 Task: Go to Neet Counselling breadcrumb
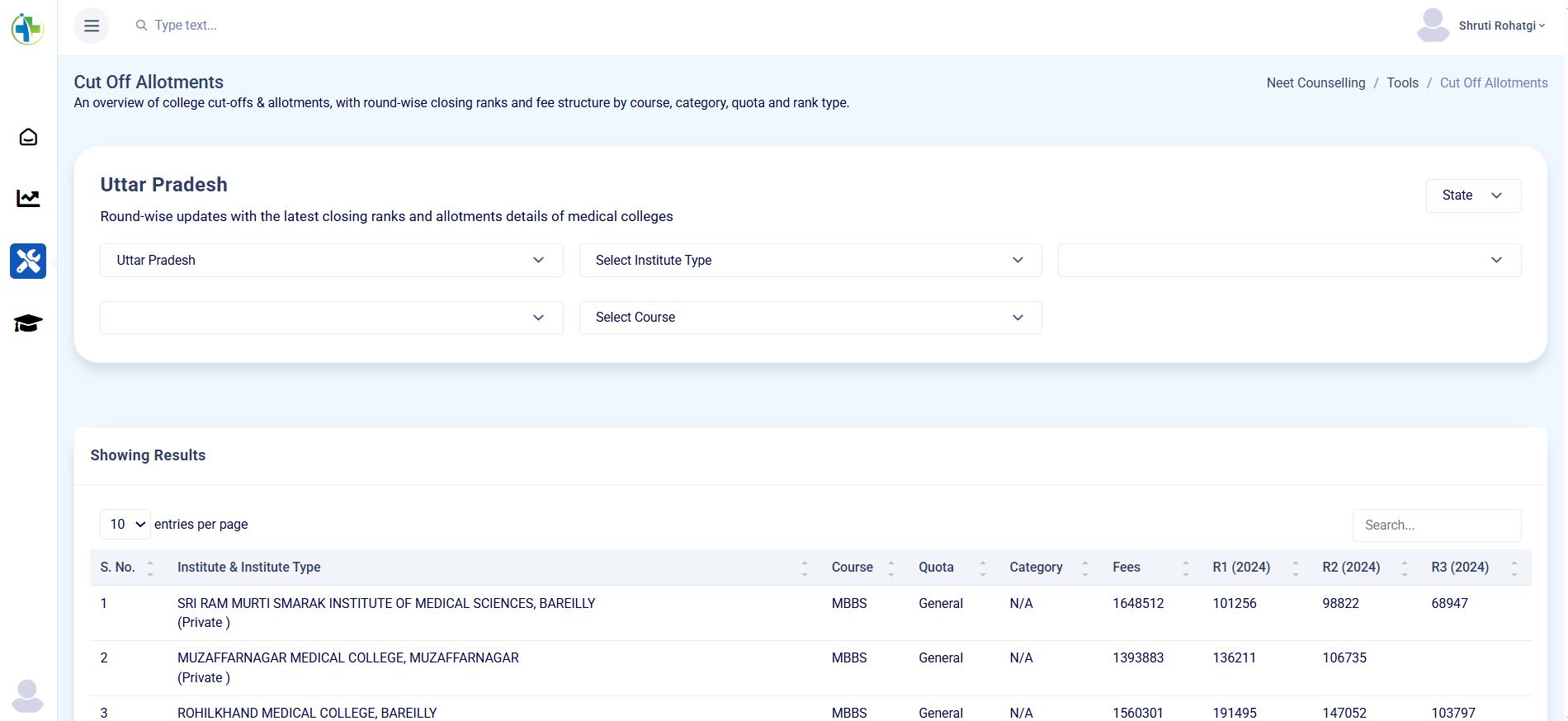1315,82
